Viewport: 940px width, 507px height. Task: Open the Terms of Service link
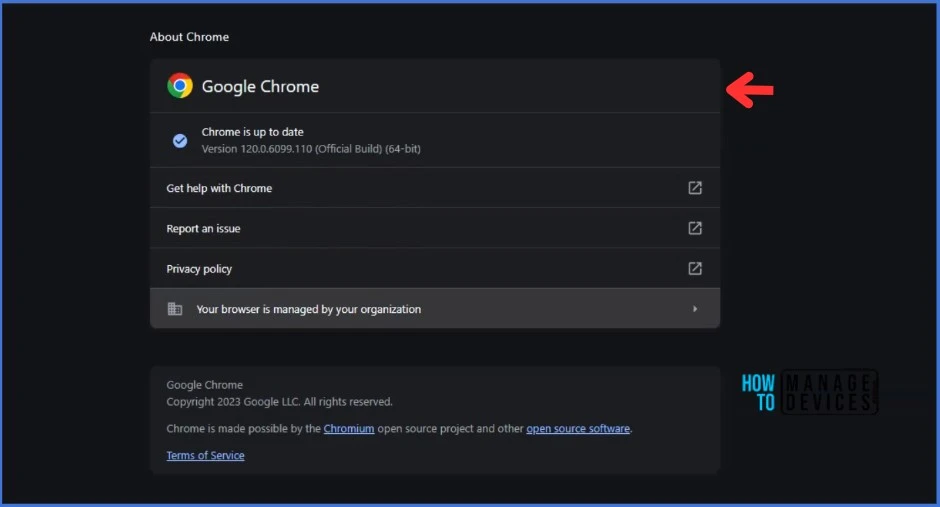205,455
